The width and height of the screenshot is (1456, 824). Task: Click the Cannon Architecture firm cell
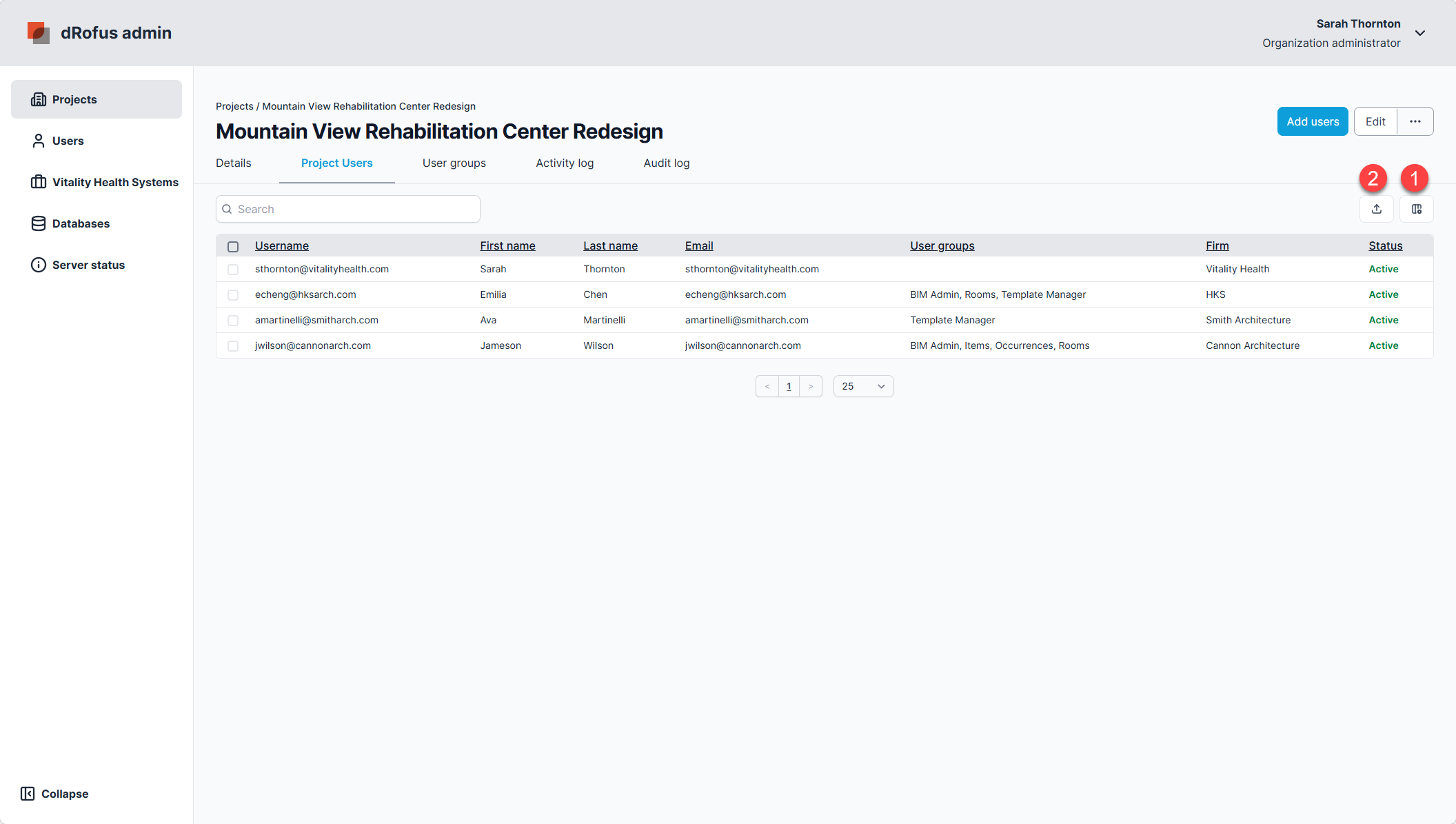[x=1253, y=345]
